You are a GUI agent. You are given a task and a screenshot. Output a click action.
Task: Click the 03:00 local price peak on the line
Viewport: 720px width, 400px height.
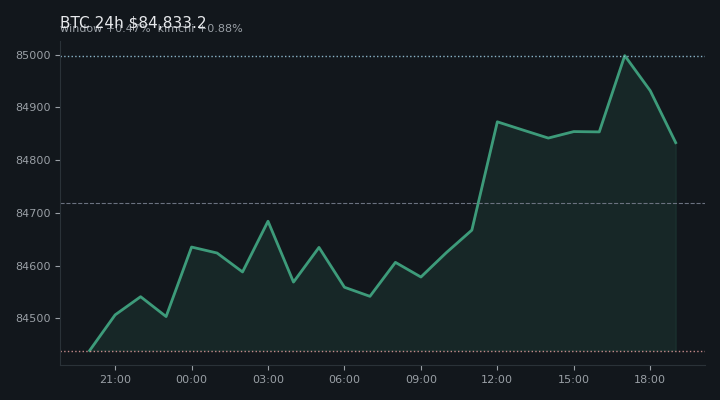click(x=268, y=221)
